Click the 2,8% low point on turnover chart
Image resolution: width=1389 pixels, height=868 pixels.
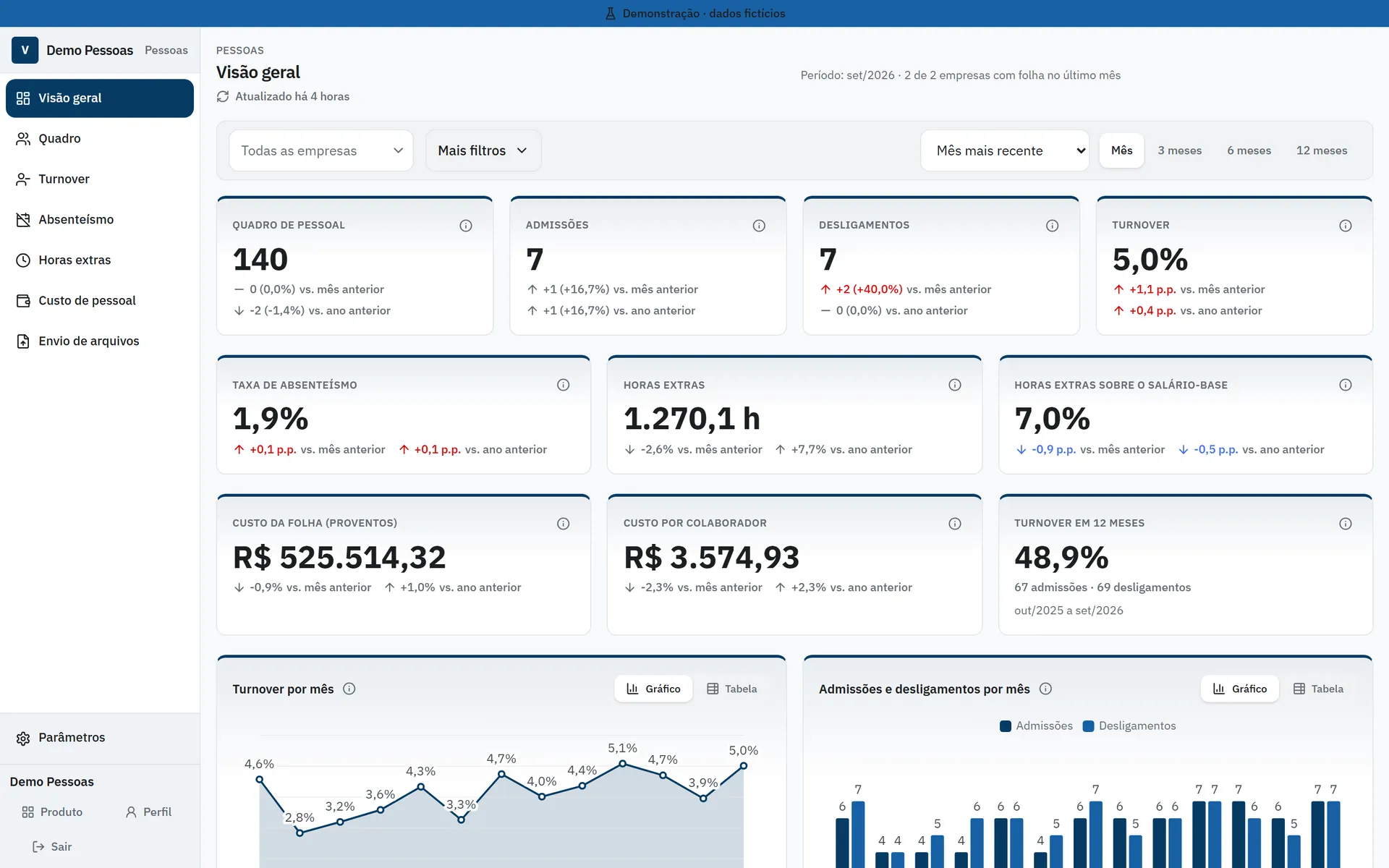[x=300, y=833]
